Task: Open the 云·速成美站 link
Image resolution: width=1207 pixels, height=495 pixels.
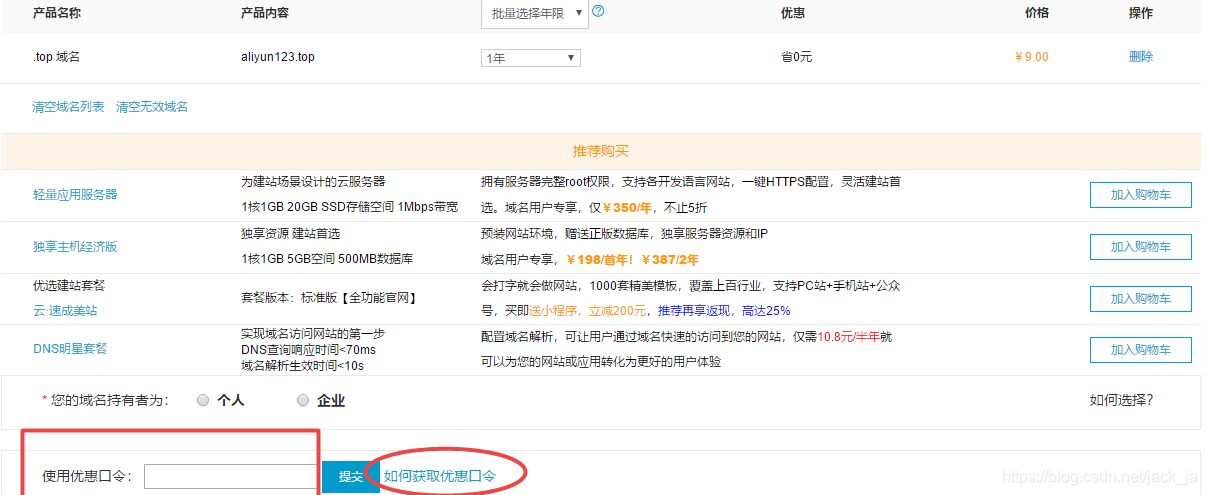Action: coord(65,311)
